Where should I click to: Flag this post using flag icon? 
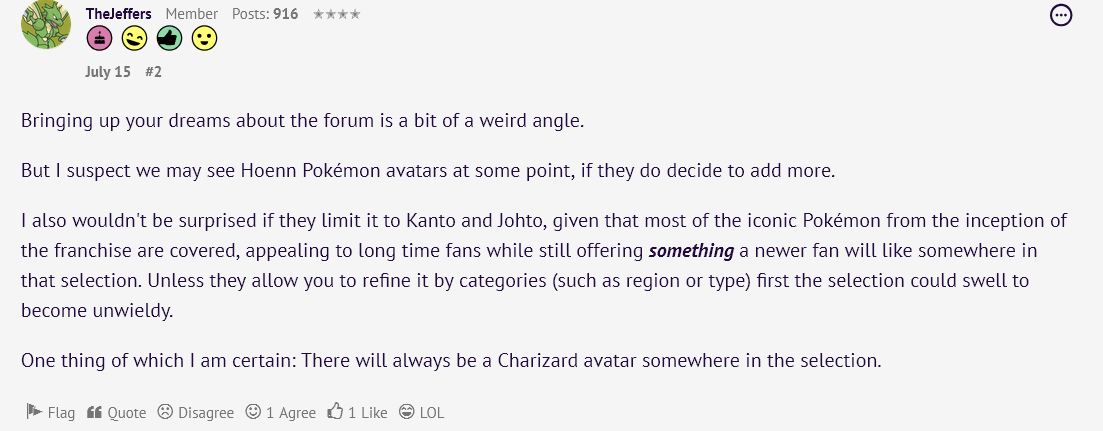[x=33, y=411]
